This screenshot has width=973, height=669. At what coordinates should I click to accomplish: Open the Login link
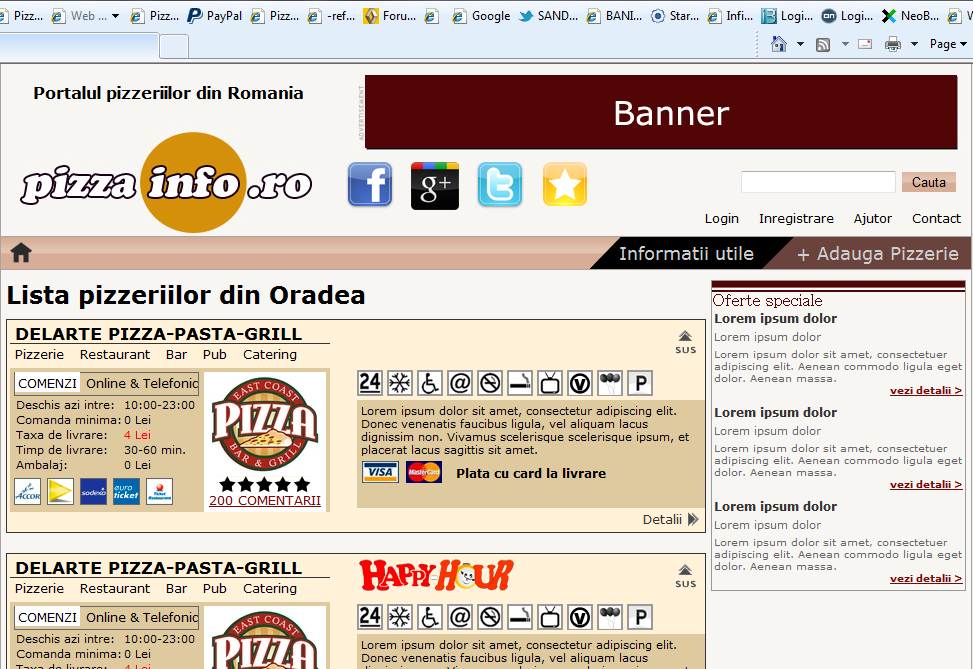[x=722, y=218]
